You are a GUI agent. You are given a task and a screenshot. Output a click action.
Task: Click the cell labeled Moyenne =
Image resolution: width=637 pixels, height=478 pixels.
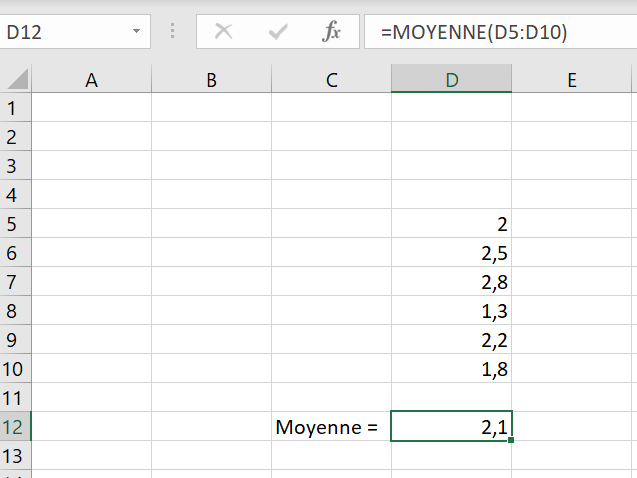point(331,427)
